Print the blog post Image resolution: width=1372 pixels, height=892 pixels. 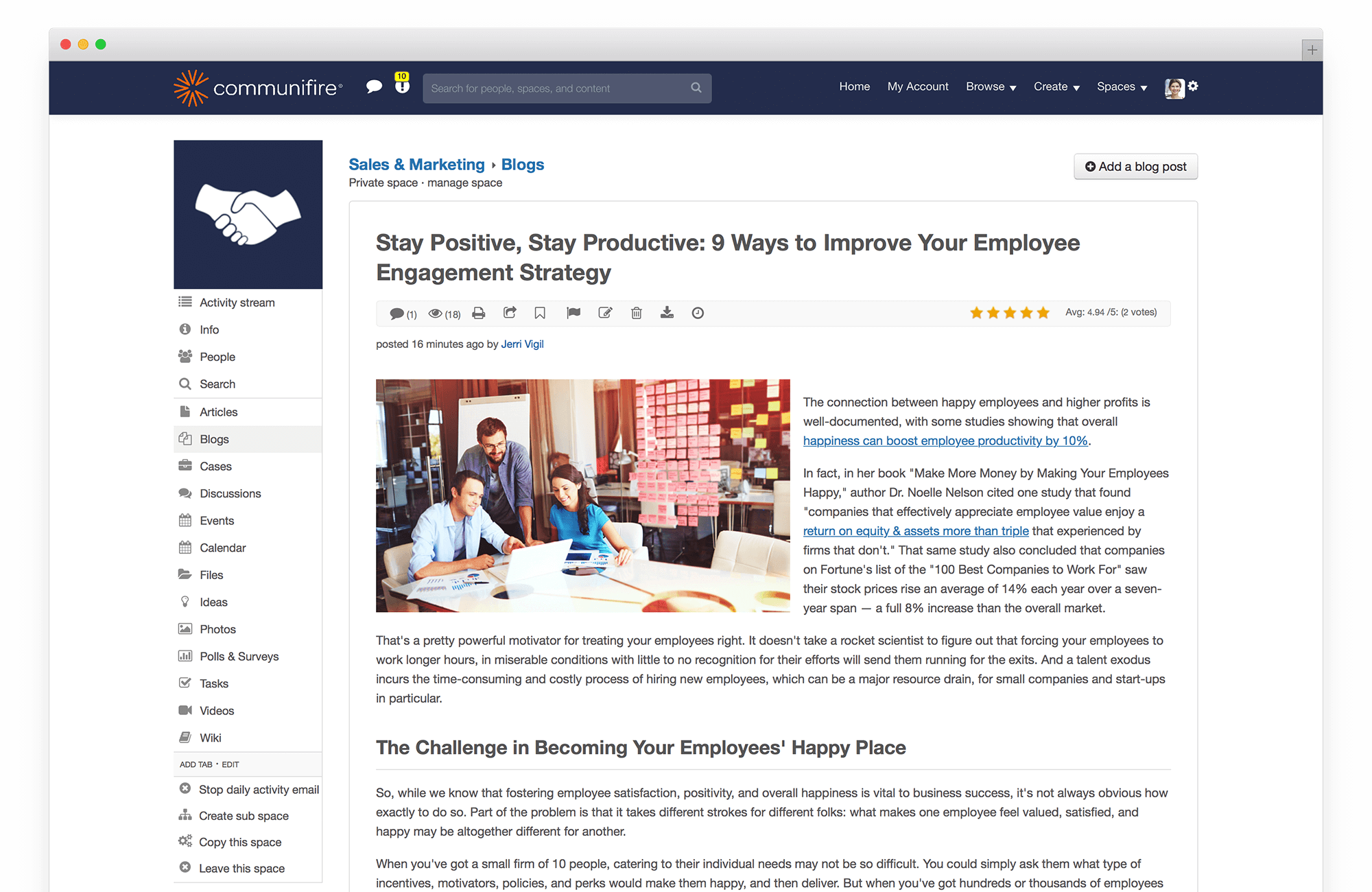[x=478, y=313]
